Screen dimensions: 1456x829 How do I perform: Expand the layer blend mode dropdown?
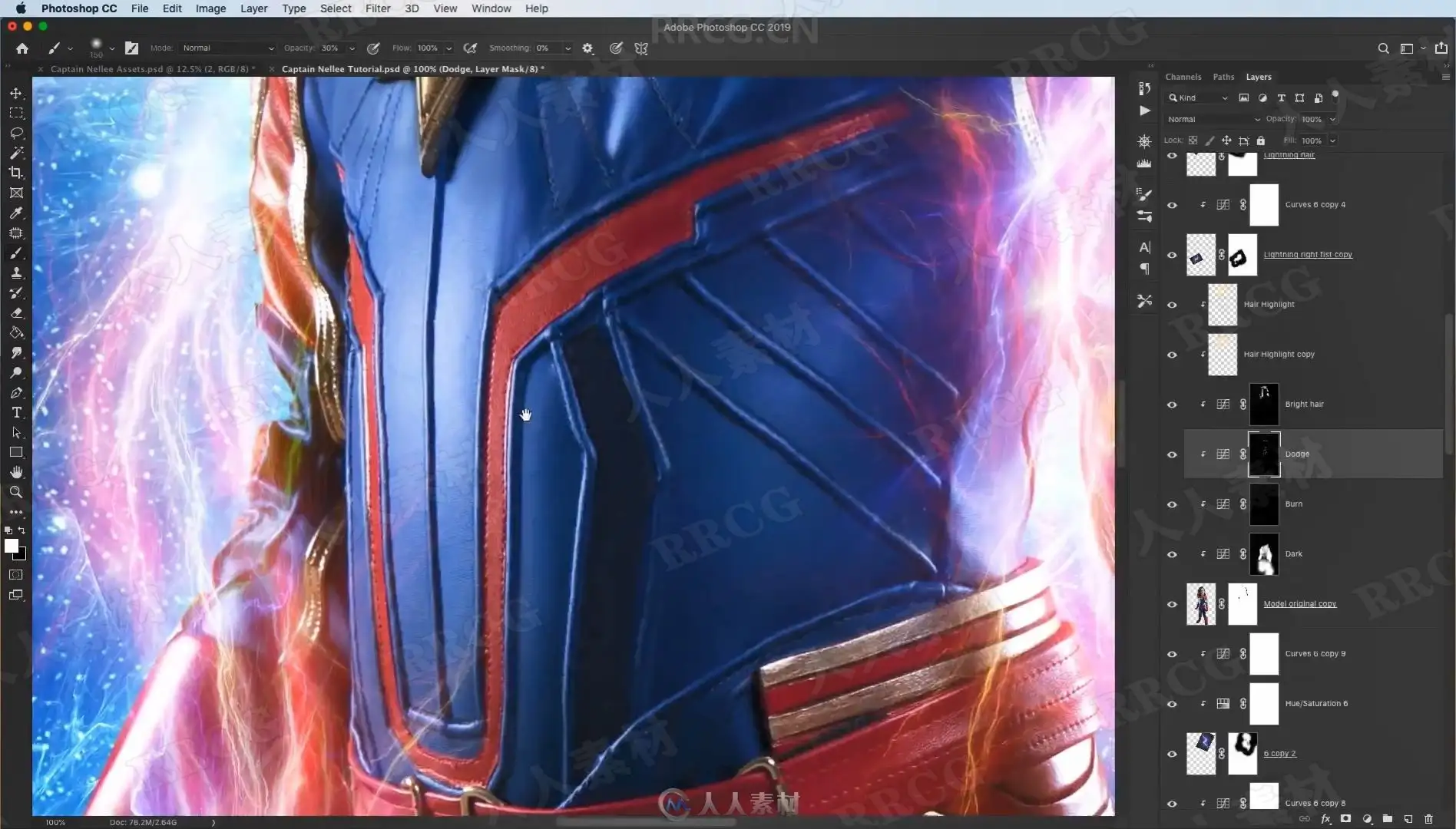click(x=1213, y=119)
